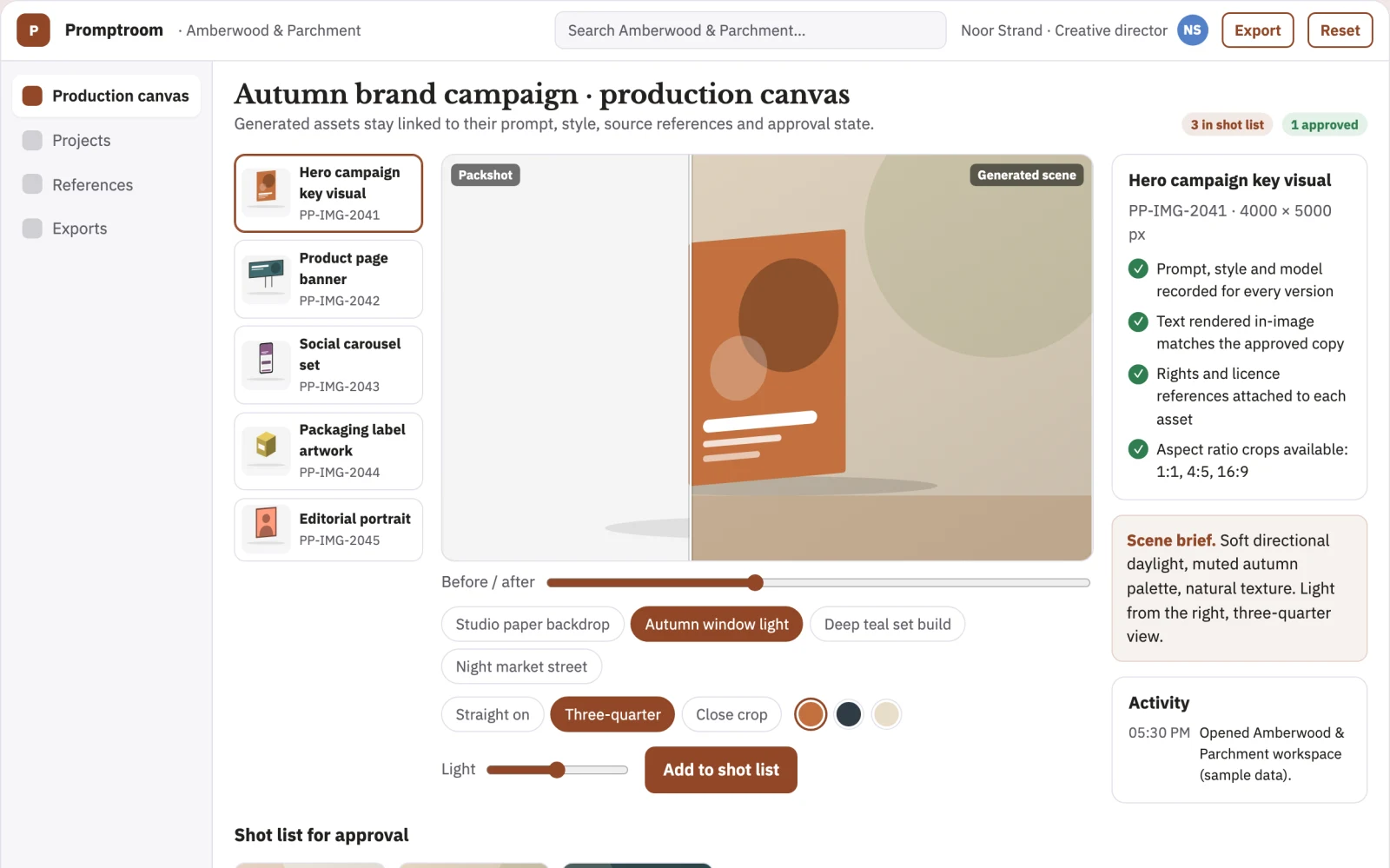This screenshot has width=1390, height=868.
Task: Click Add to shot list
Action: [721, 770]
